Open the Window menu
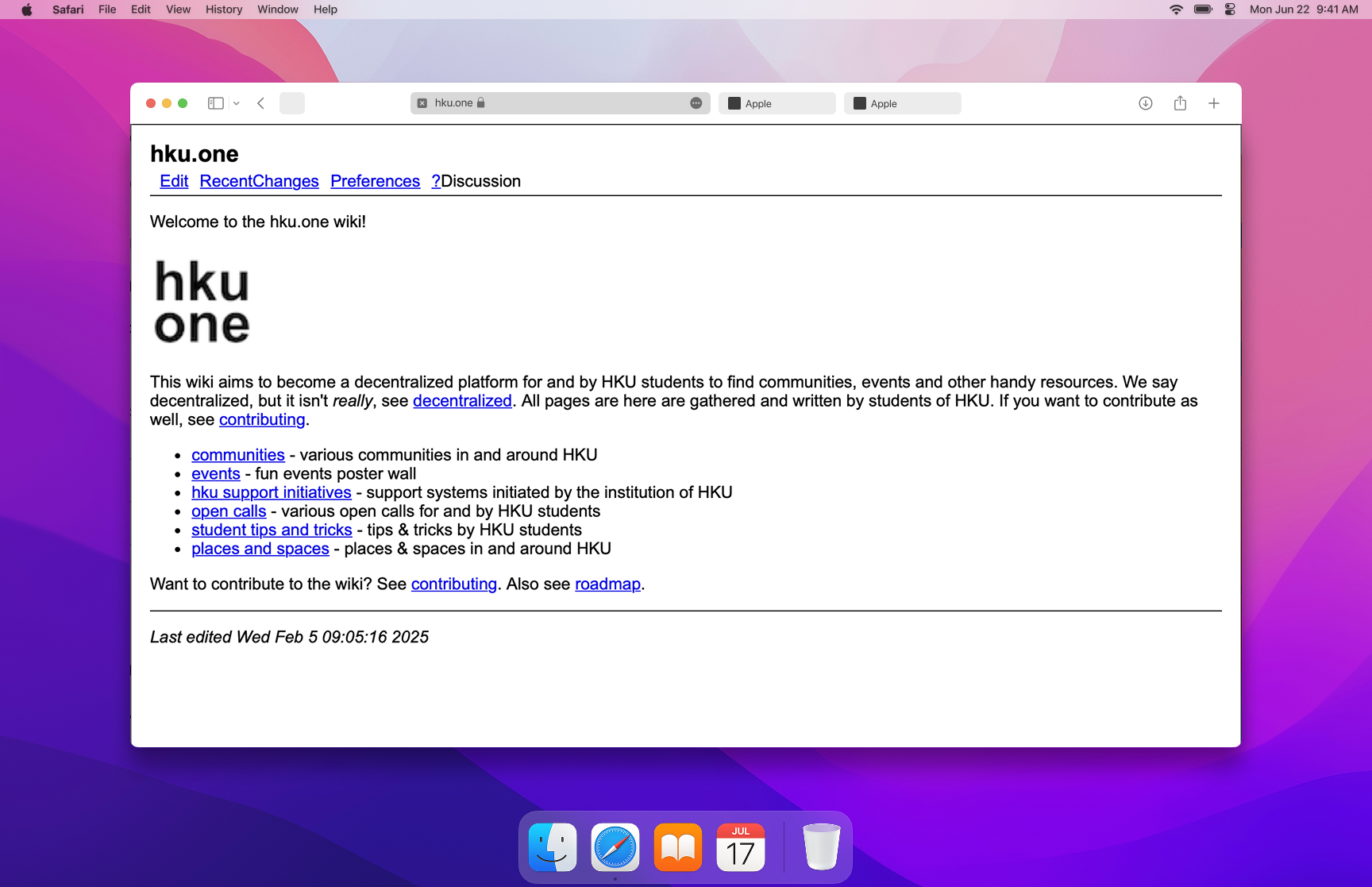Image resolution: width=1372 pixels, height=887 pixels. click(278, 10)
